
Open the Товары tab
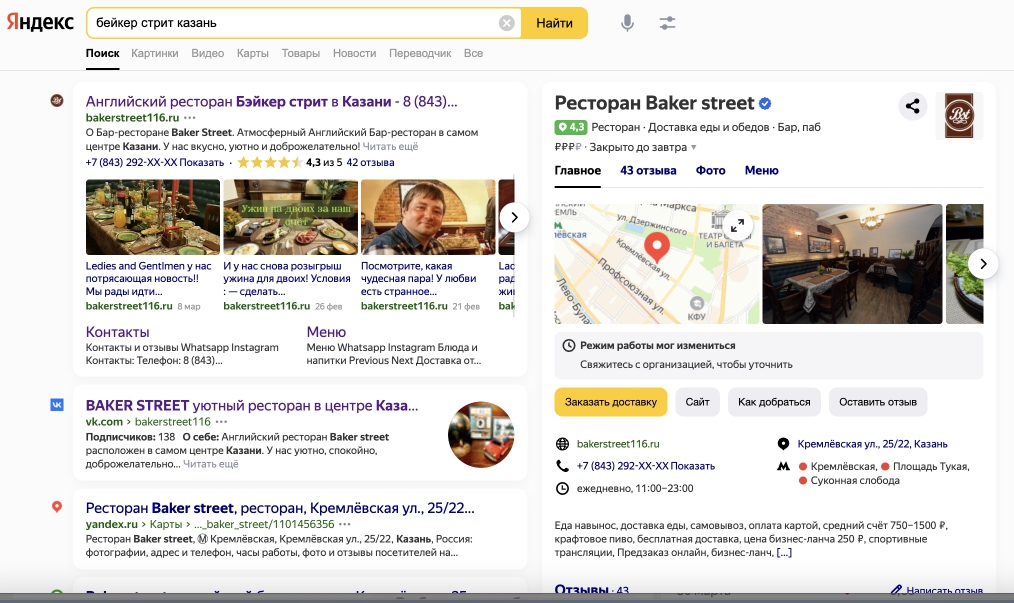pyautogui.click(x=301, y=53)
